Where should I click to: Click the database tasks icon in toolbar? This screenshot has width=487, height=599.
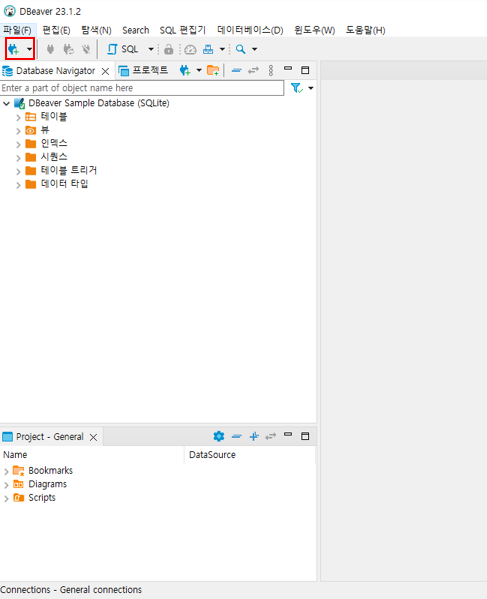tap(208, 49)
